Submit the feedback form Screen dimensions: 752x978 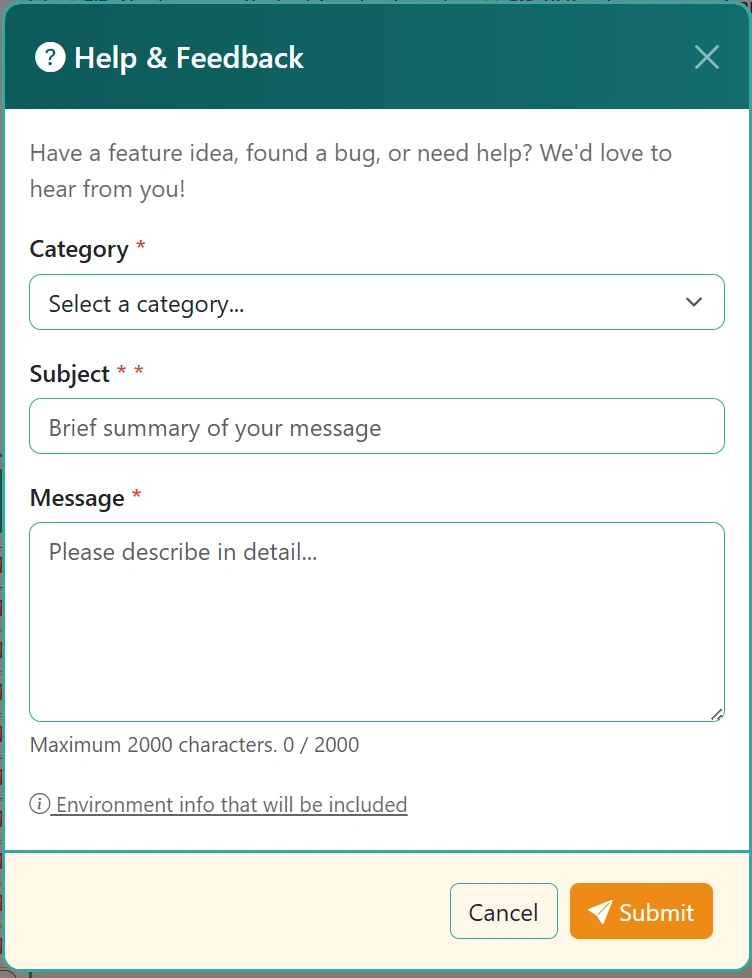pyautogui.click(x=641, y=911)
